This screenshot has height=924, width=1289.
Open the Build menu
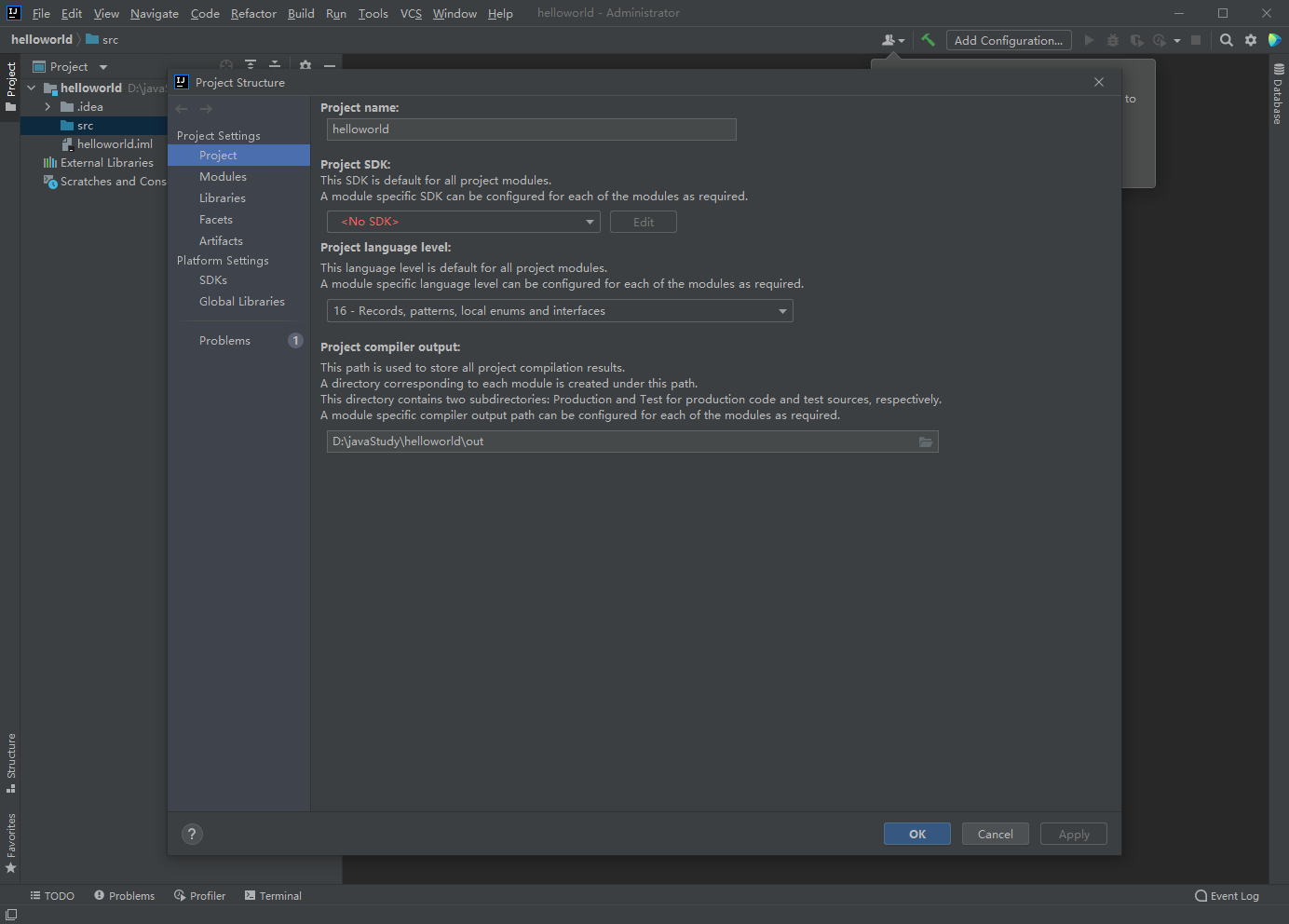coord(301,13)
